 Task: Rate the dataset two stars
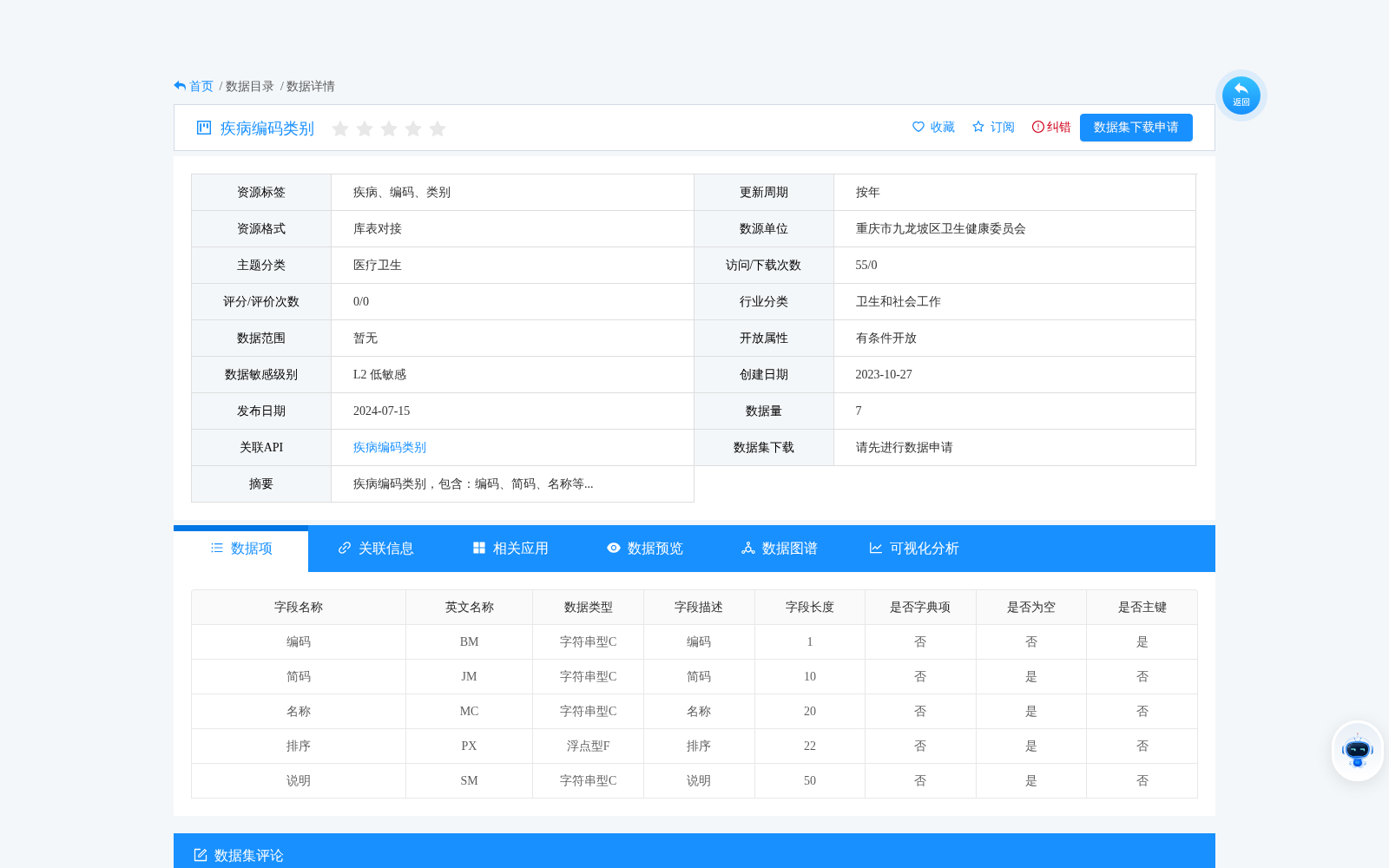coord(365,128)
